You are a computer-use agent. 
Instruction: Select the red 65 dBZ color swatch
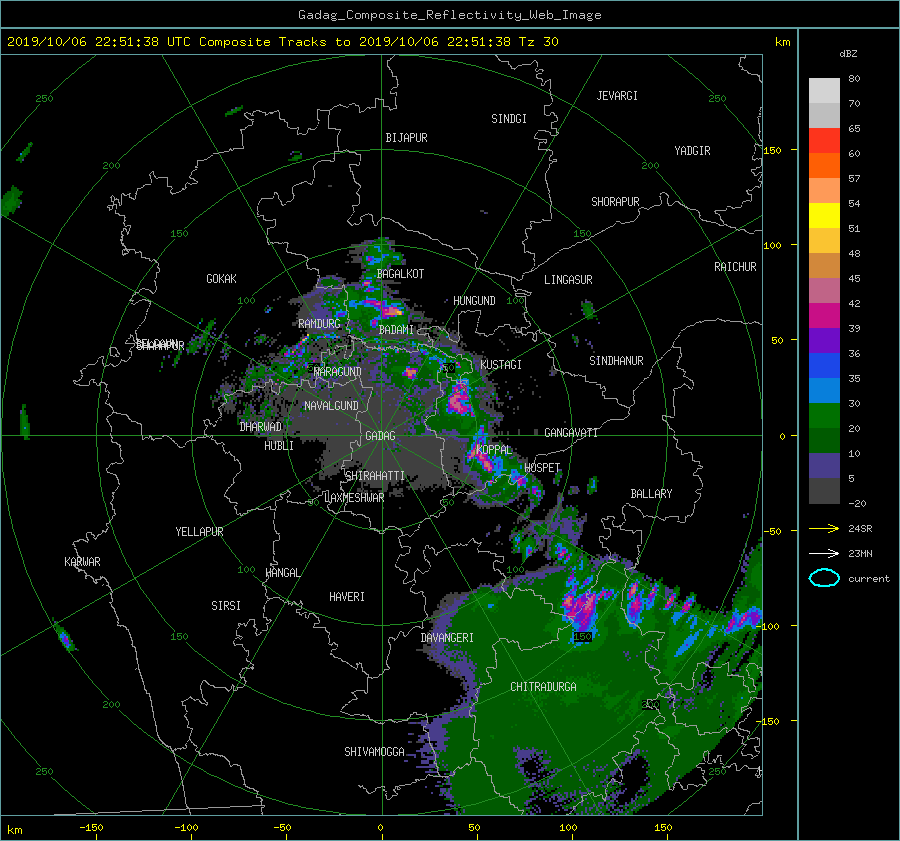pos(824,140)
